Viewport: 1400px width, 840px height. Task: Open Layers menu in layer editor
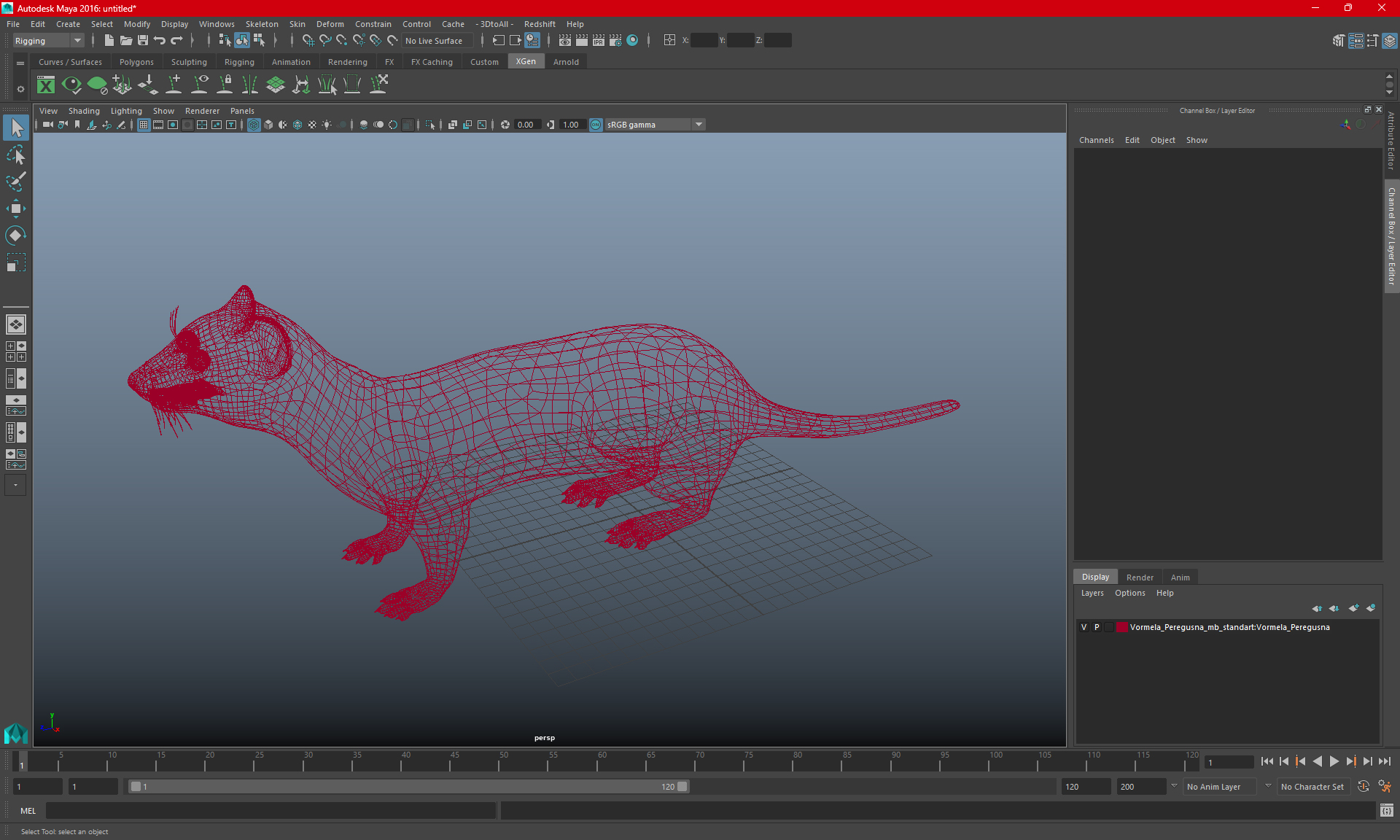tap(1092, 593)
